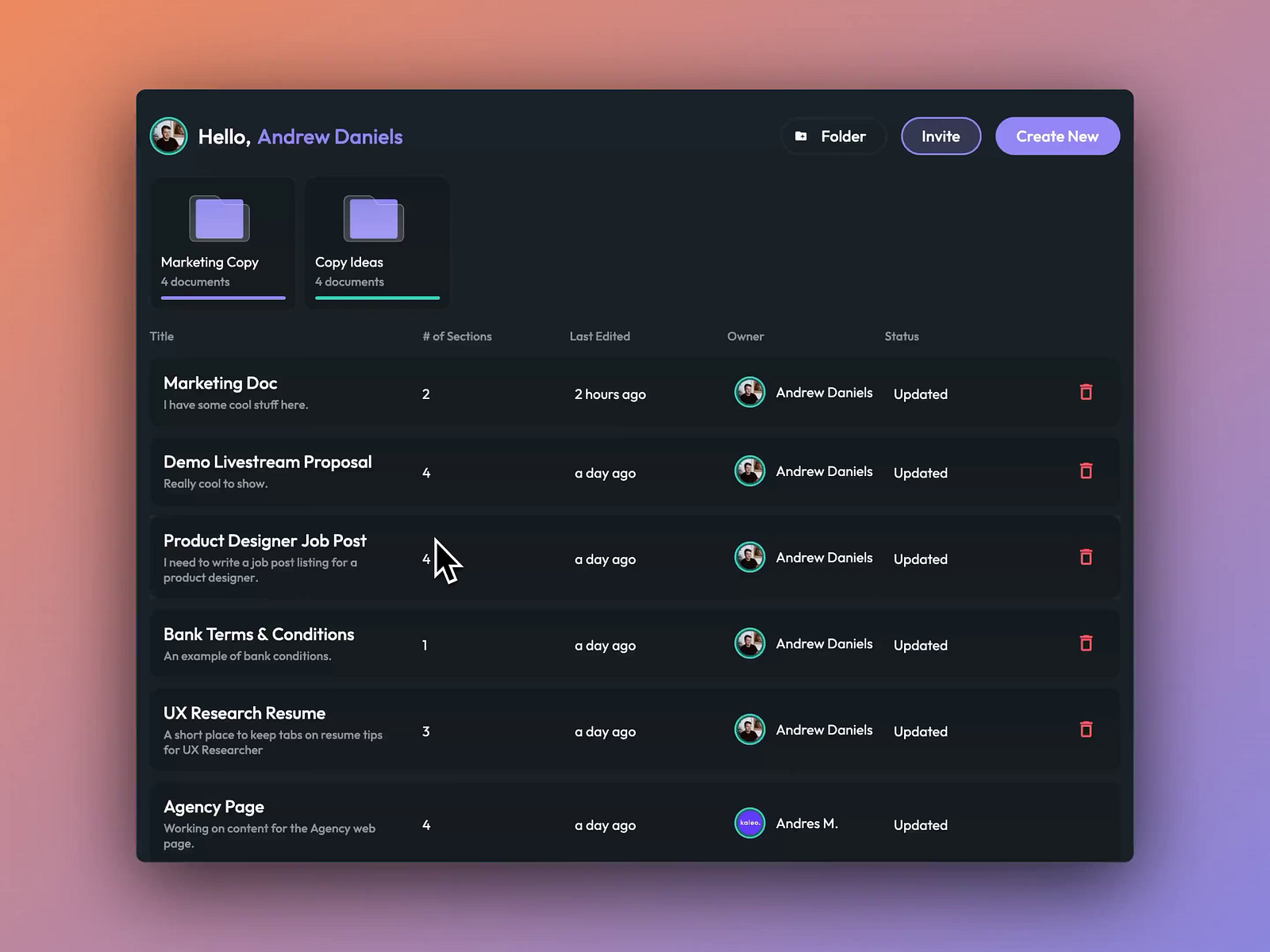Viewport: 1270px width, 952px height.
Task: Click the green progress bar under Copy Ideas
Action: click(377, 297)
